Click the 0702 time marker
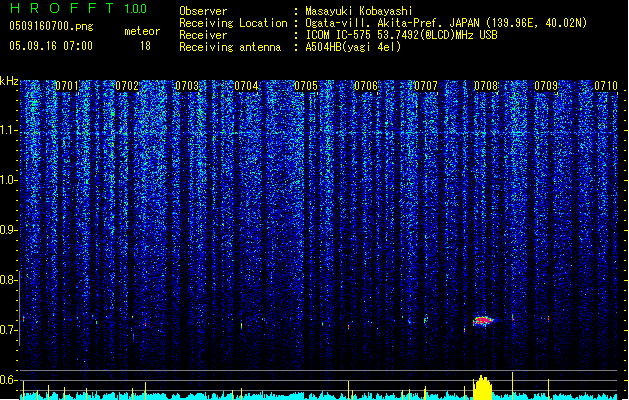629x400 pixels. point(127,86)
